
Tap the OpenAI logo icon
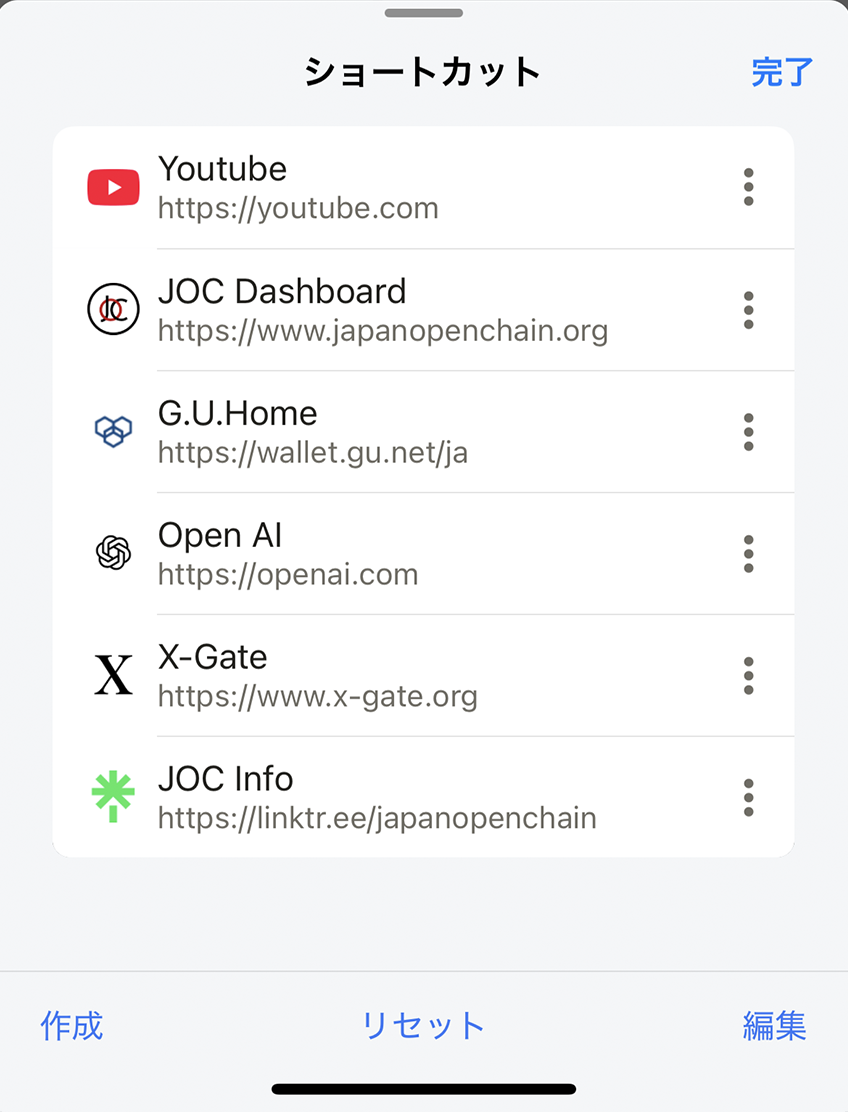click(113, 553)
